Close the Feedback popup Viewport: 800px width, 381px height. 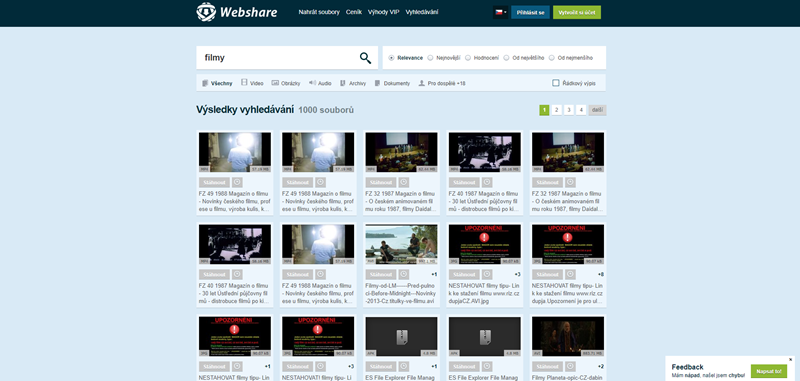[x=790, y=360]
